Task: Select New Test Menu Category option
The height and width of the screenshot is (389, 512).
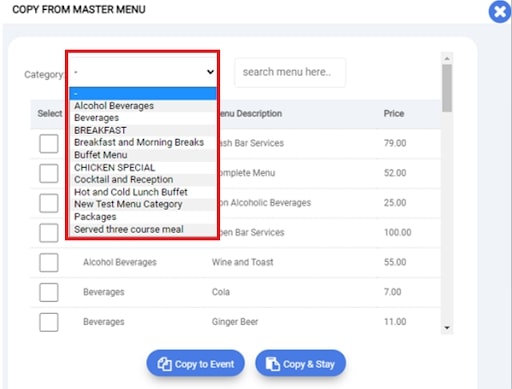Action: [x=143, y=204]
